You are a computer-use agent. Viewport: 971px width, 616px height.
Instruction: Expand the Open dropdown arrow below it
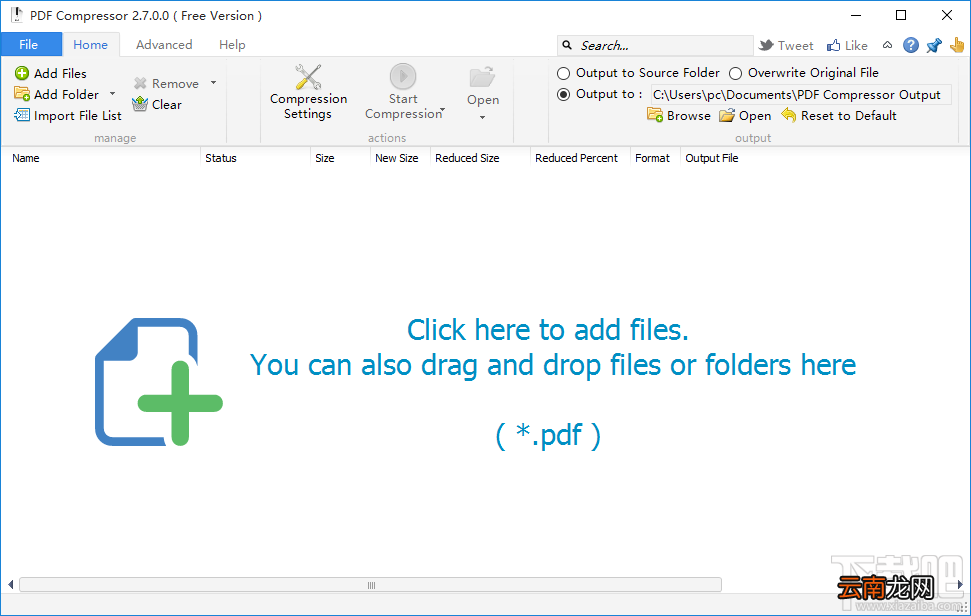tap(482, 118)
